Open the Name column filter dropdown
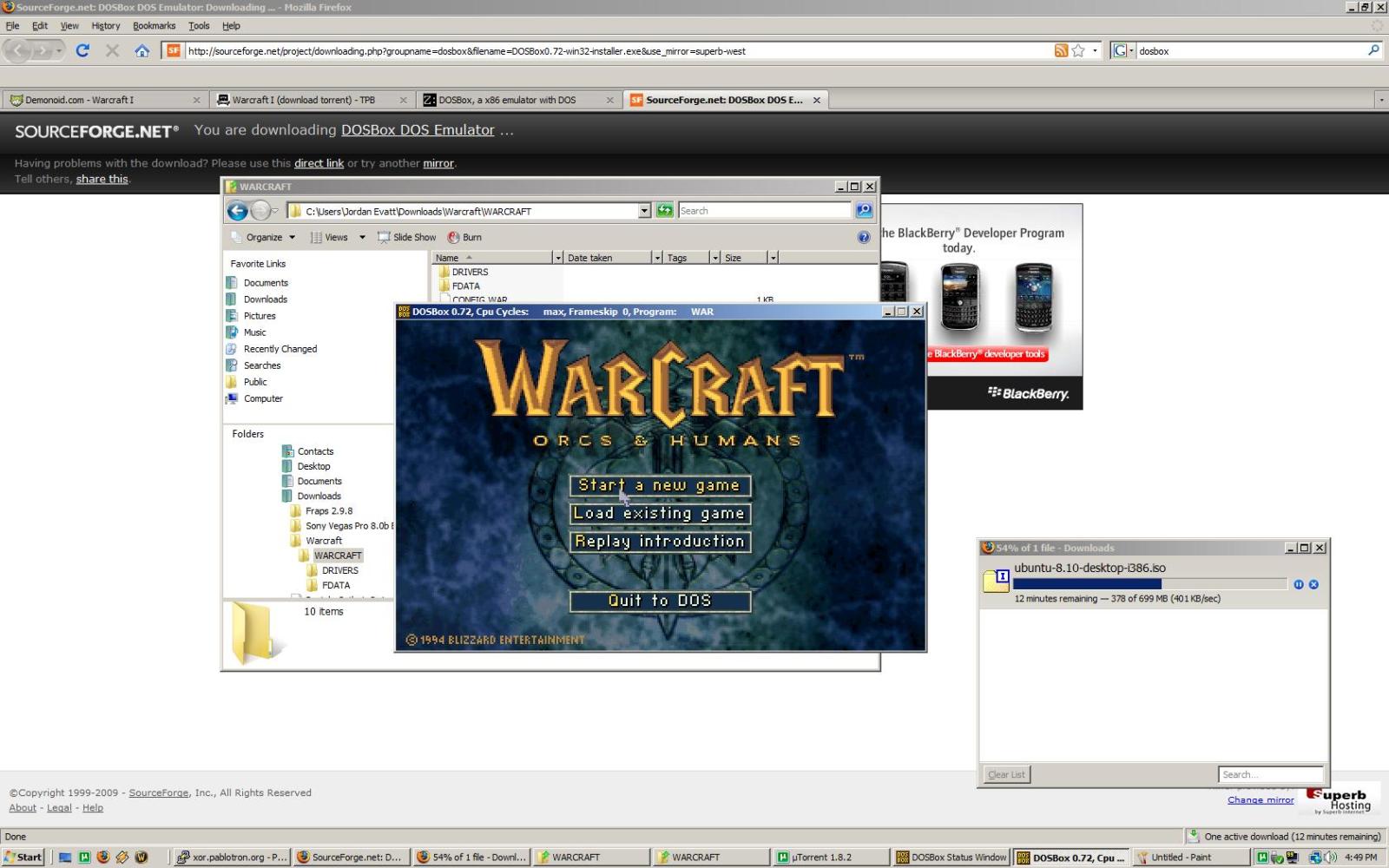The image size is (1389, 868). (x=557, y=258)
